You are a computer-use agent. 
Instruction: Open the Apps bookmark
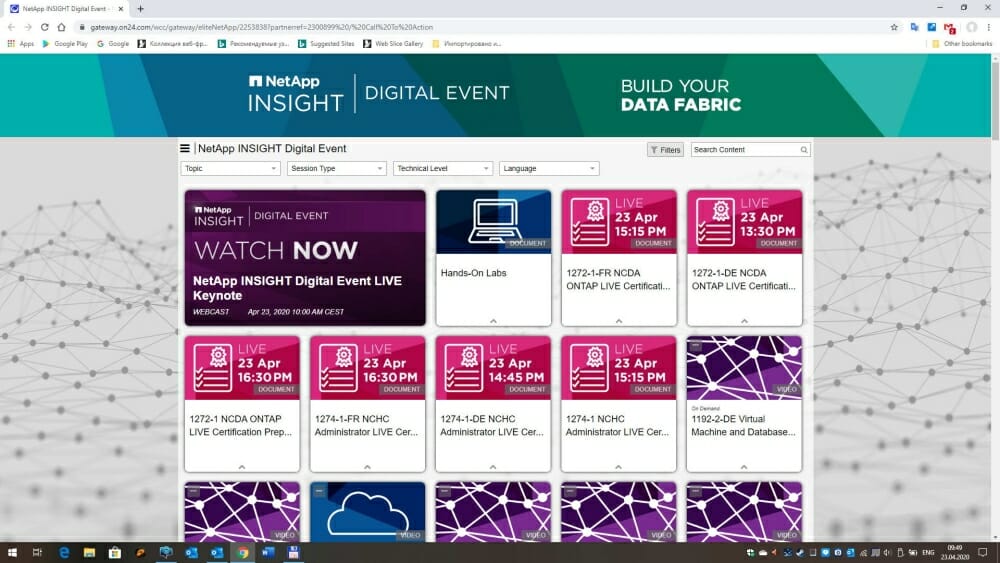click(20, 44)
